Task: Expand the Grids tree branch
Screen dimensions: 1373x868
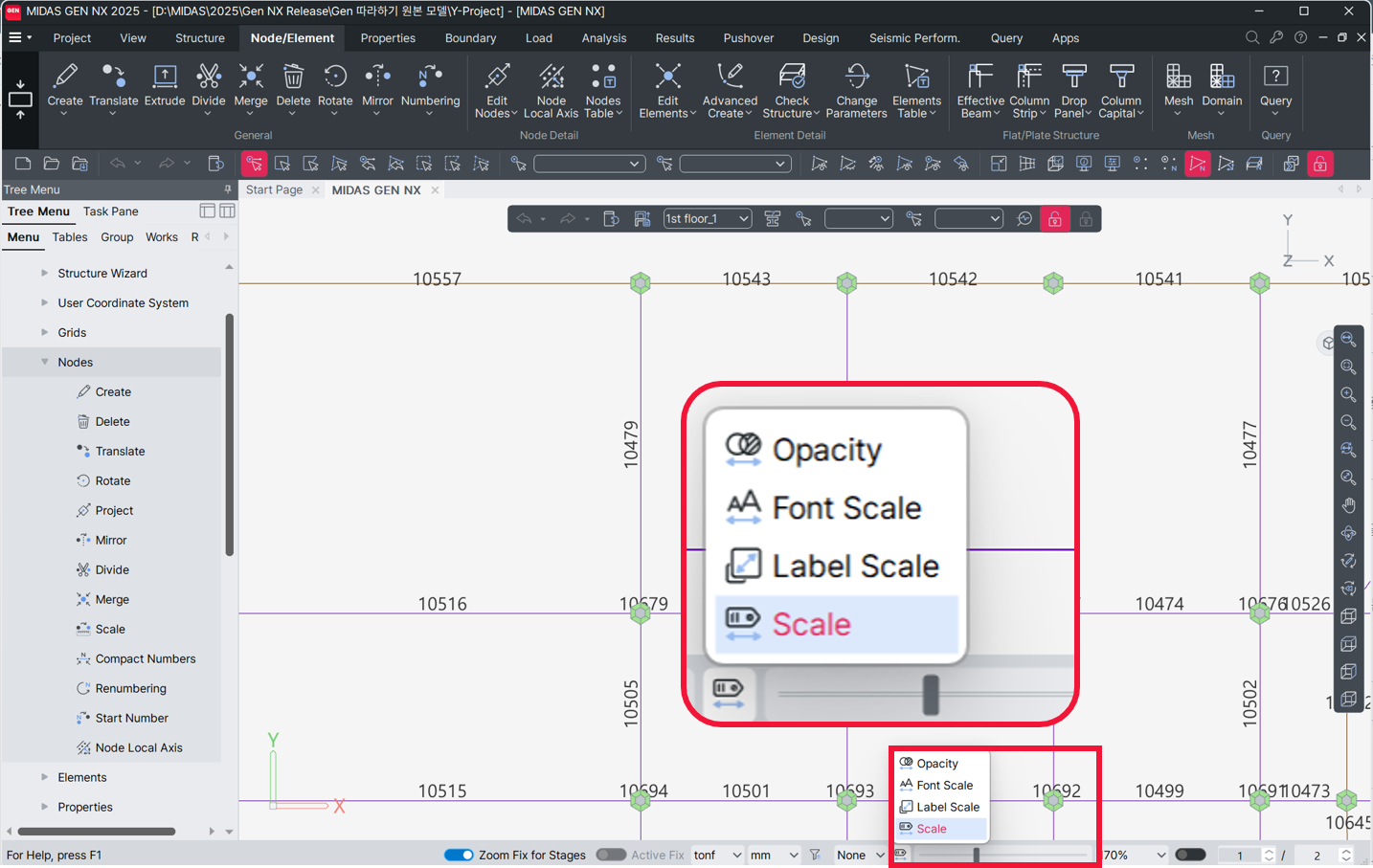Action: tap(44, 332)
